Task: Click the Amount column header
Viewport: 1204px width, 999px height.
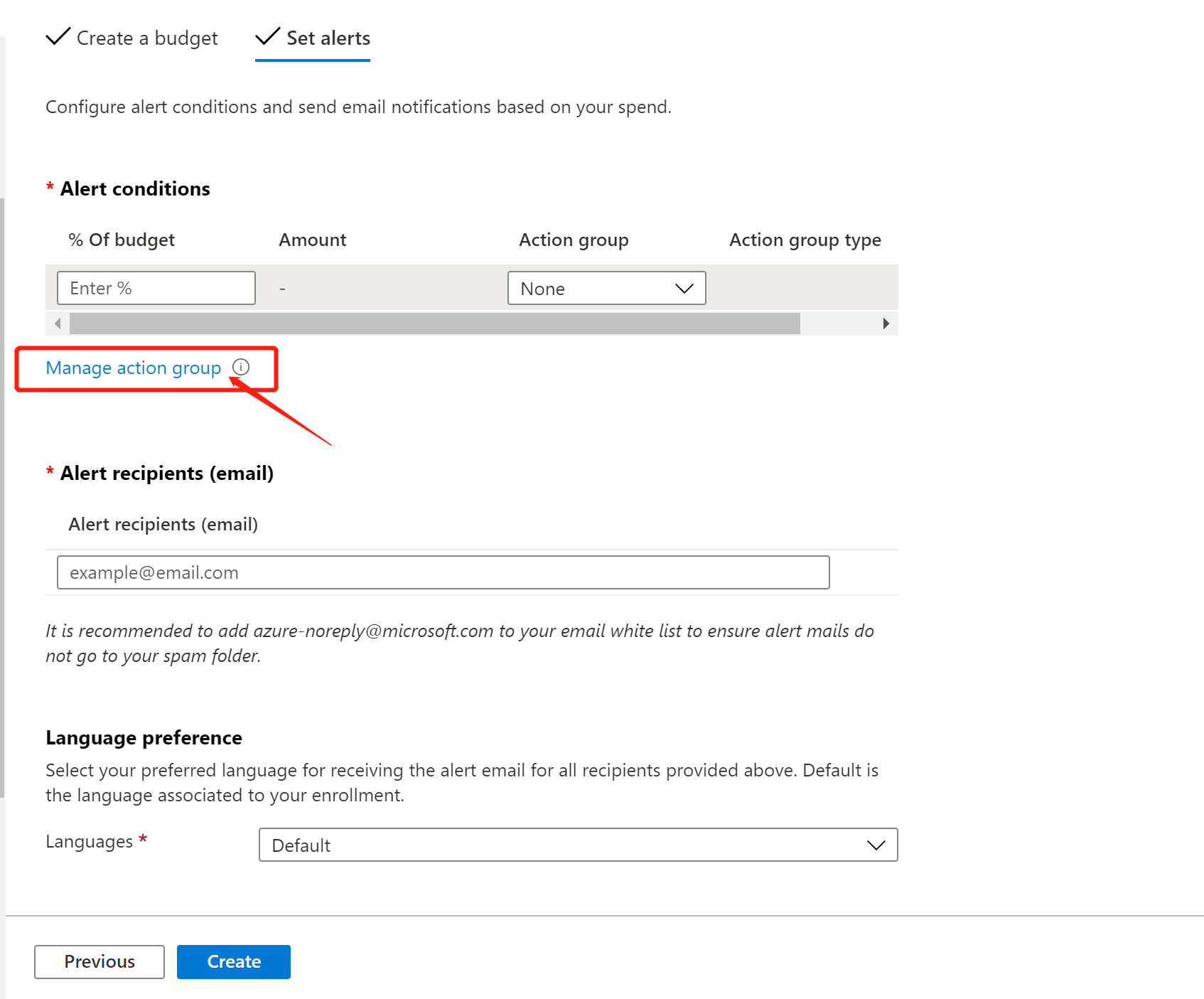Action: (313, 240)
